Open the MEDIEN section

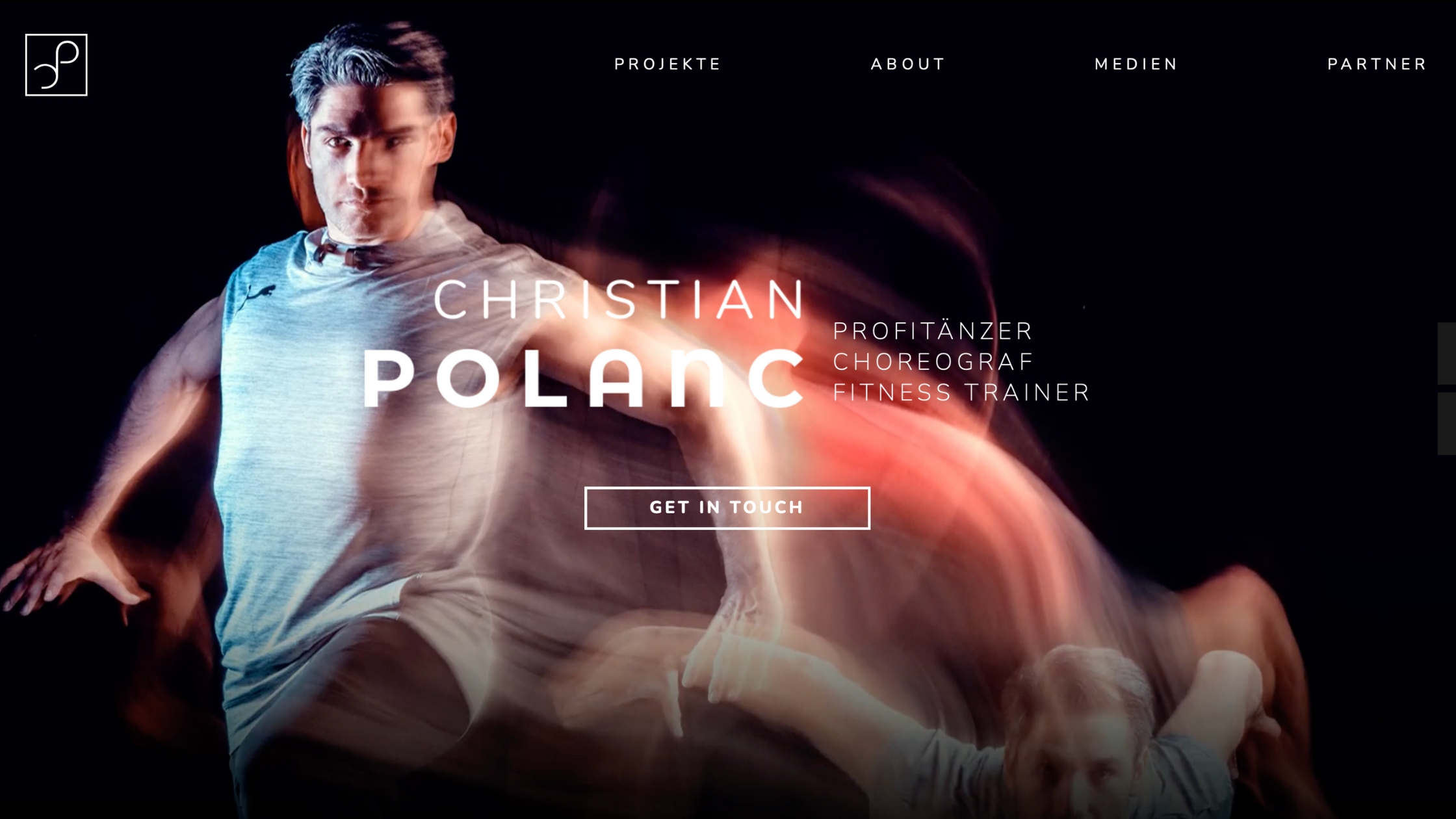1136,64
